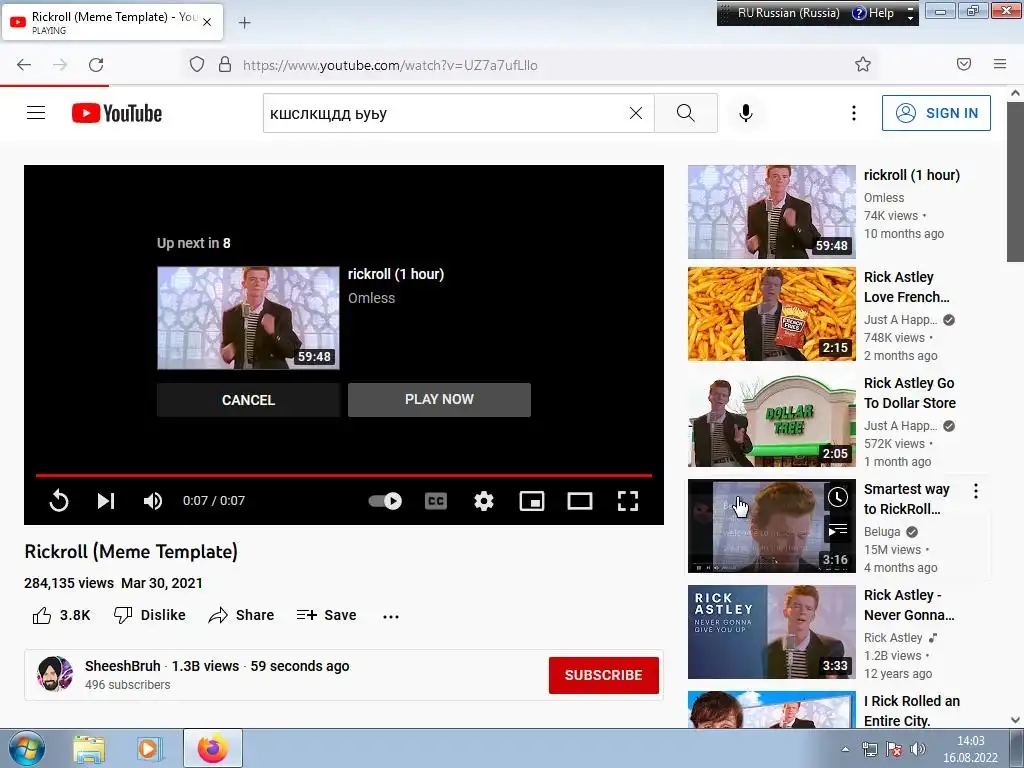The height and width of the screenshot is (768, 1024).
Task: Open Smartest way to RickRoll options menu
Action: (976, 491)
